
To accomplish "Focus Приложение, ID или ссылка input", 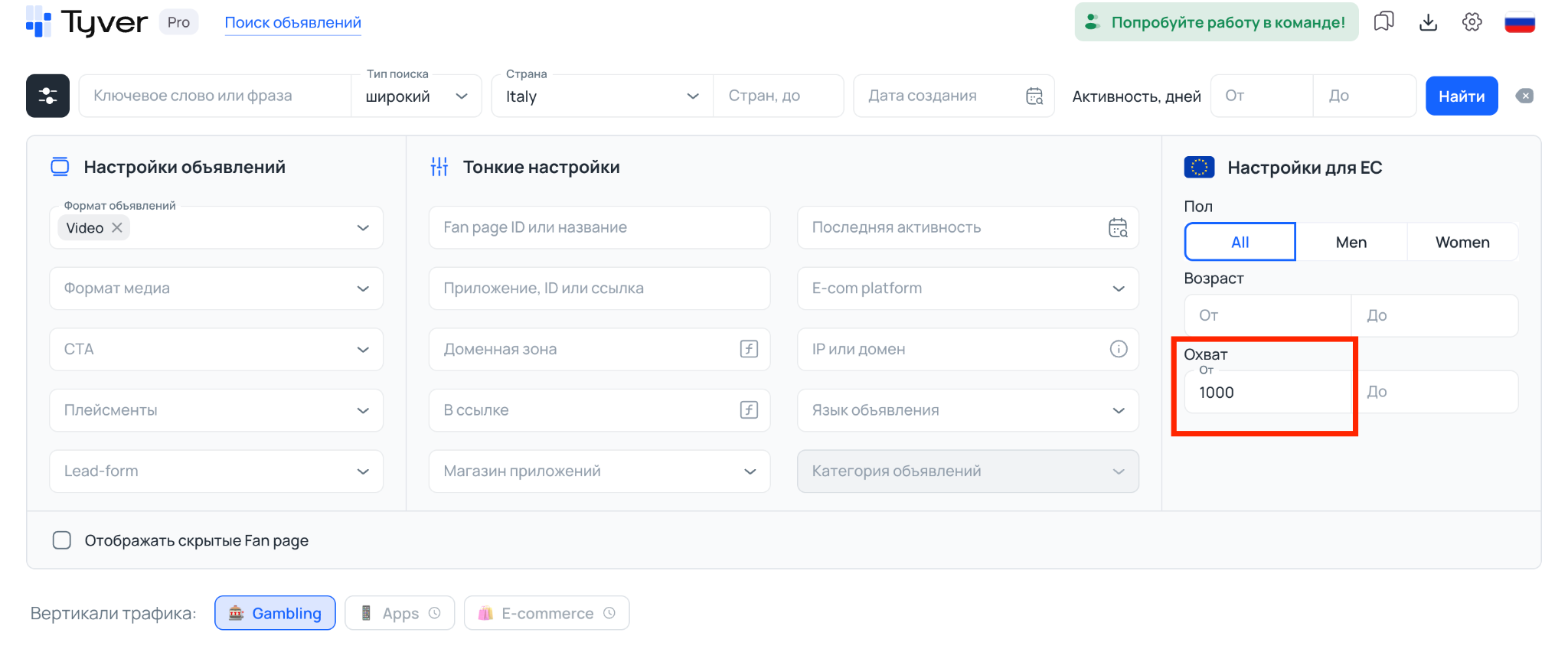I will 599,289.
